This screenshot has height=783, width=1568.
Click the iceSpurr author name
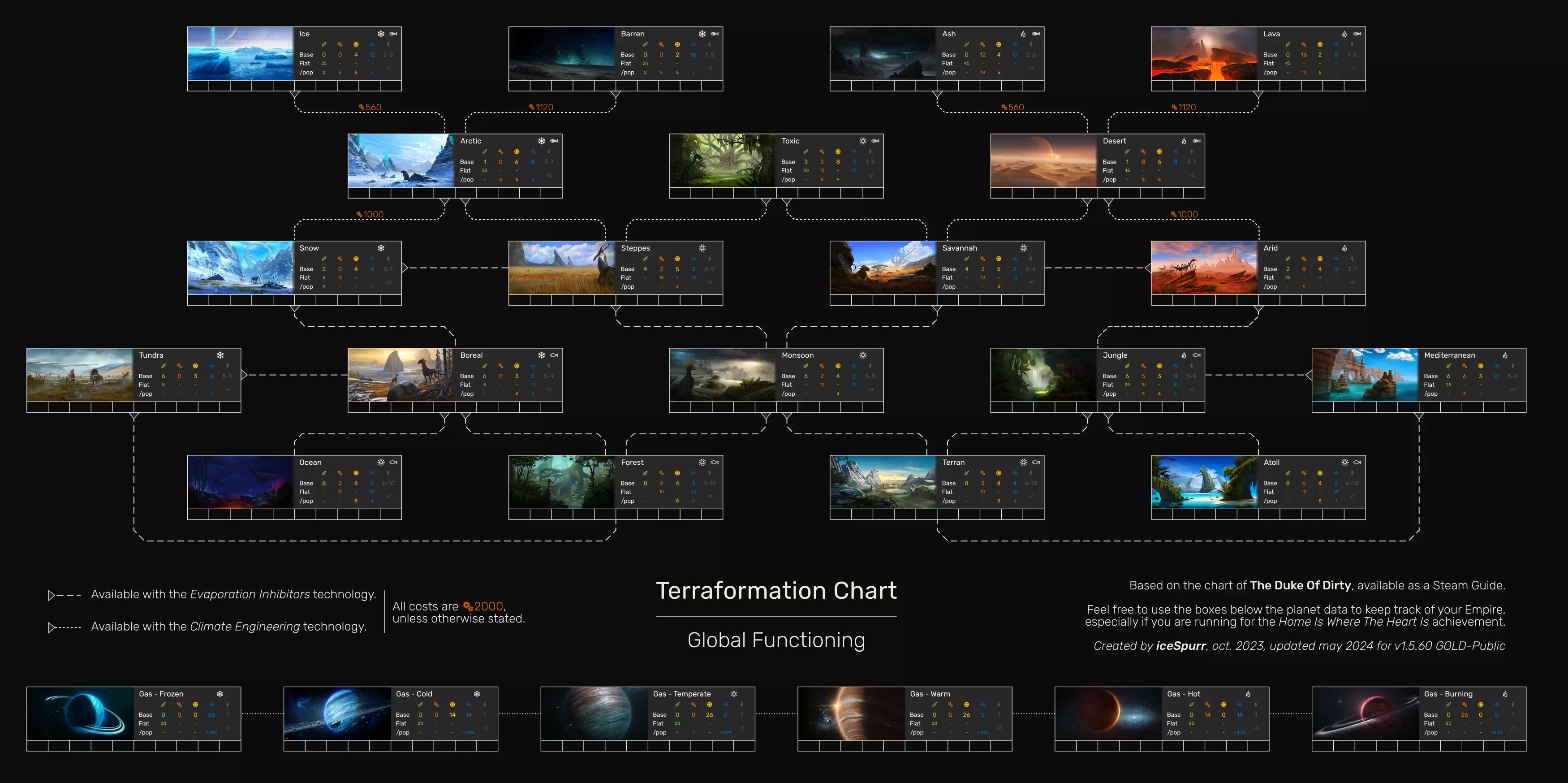click(x=1180, y=646)
